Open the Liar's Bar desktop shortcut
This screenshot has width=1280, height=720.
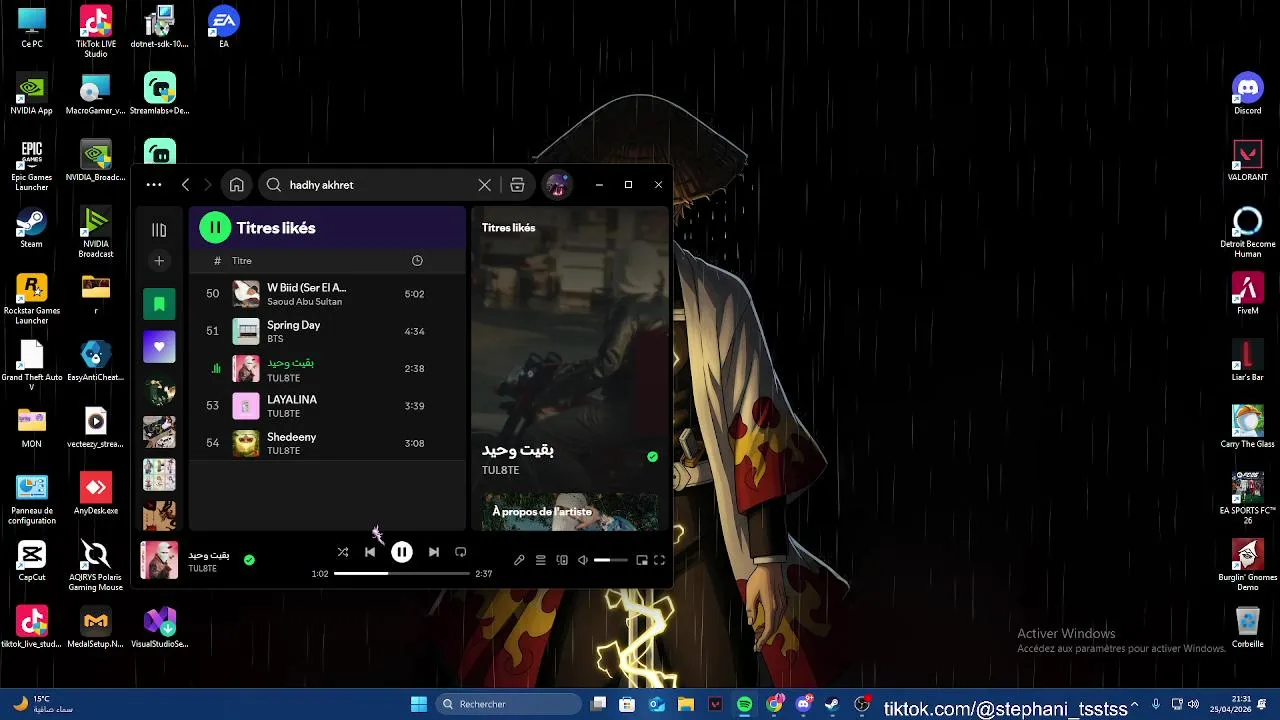(x=1247, y=361)
